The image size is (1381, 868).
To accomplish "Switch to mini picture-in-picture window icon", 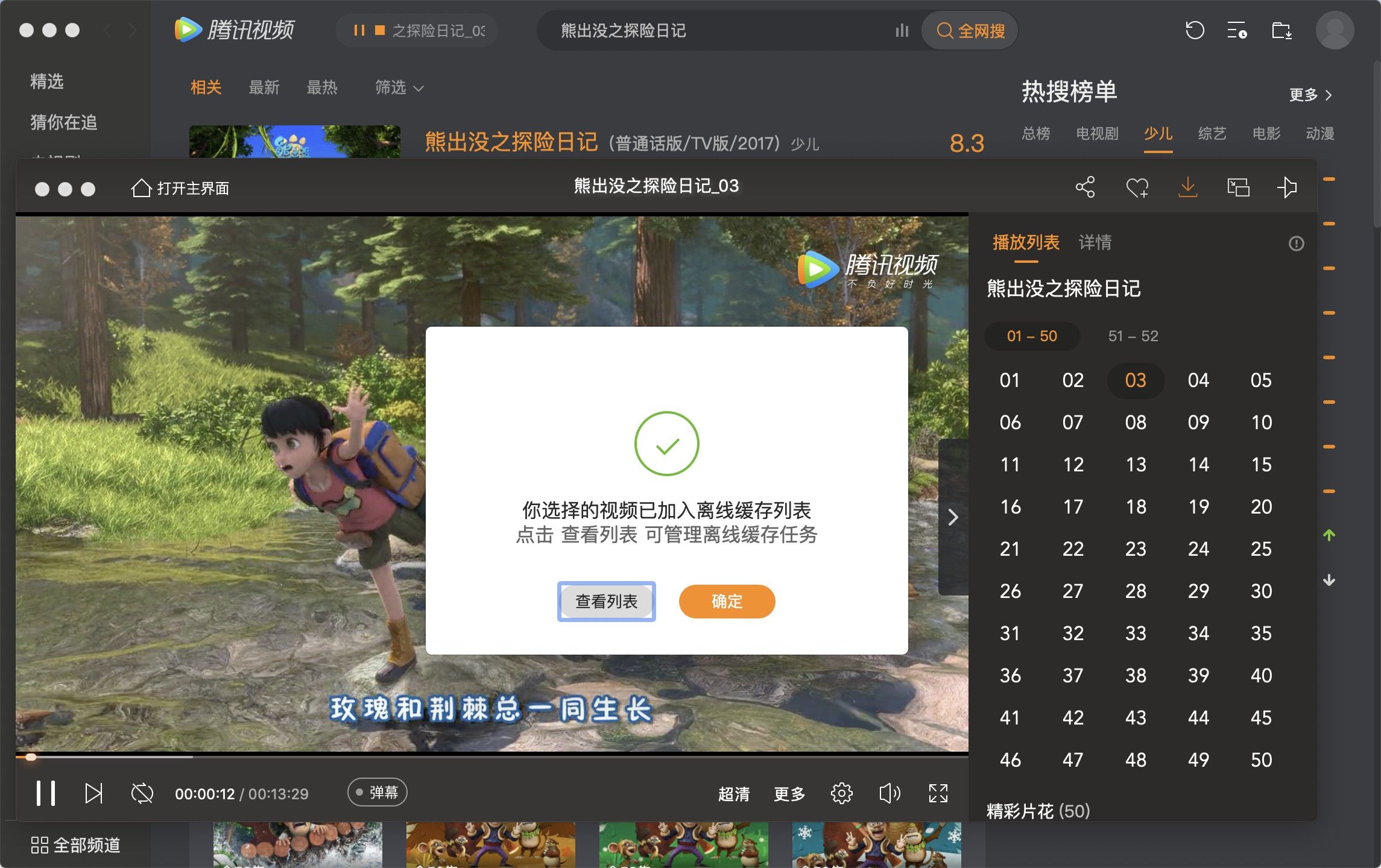I will 1238,187.
